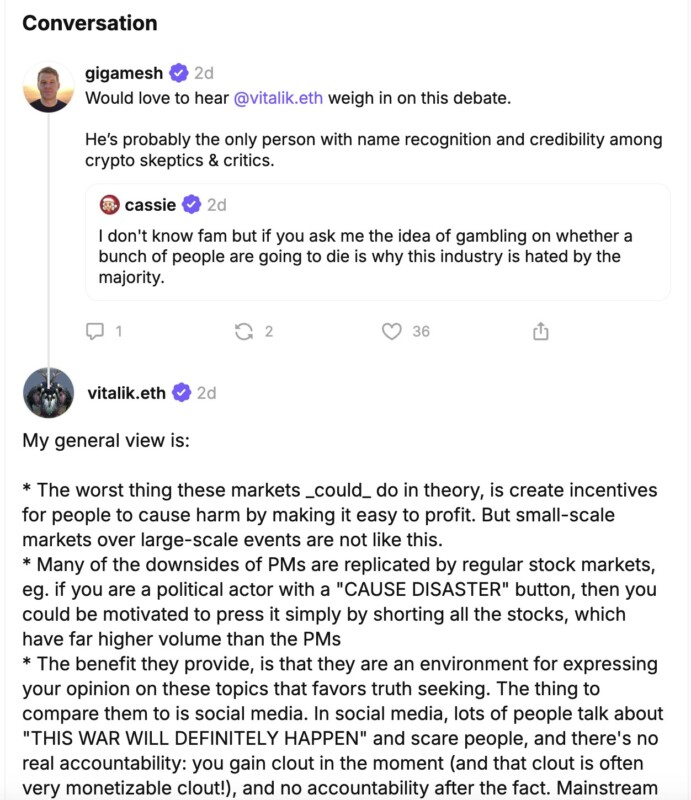Image resolution: width=691 pixels, height=800 pixels.
Task: Like gigamesh's post with the heart icon
Action: pyautogui.click(x=392, y=331)
